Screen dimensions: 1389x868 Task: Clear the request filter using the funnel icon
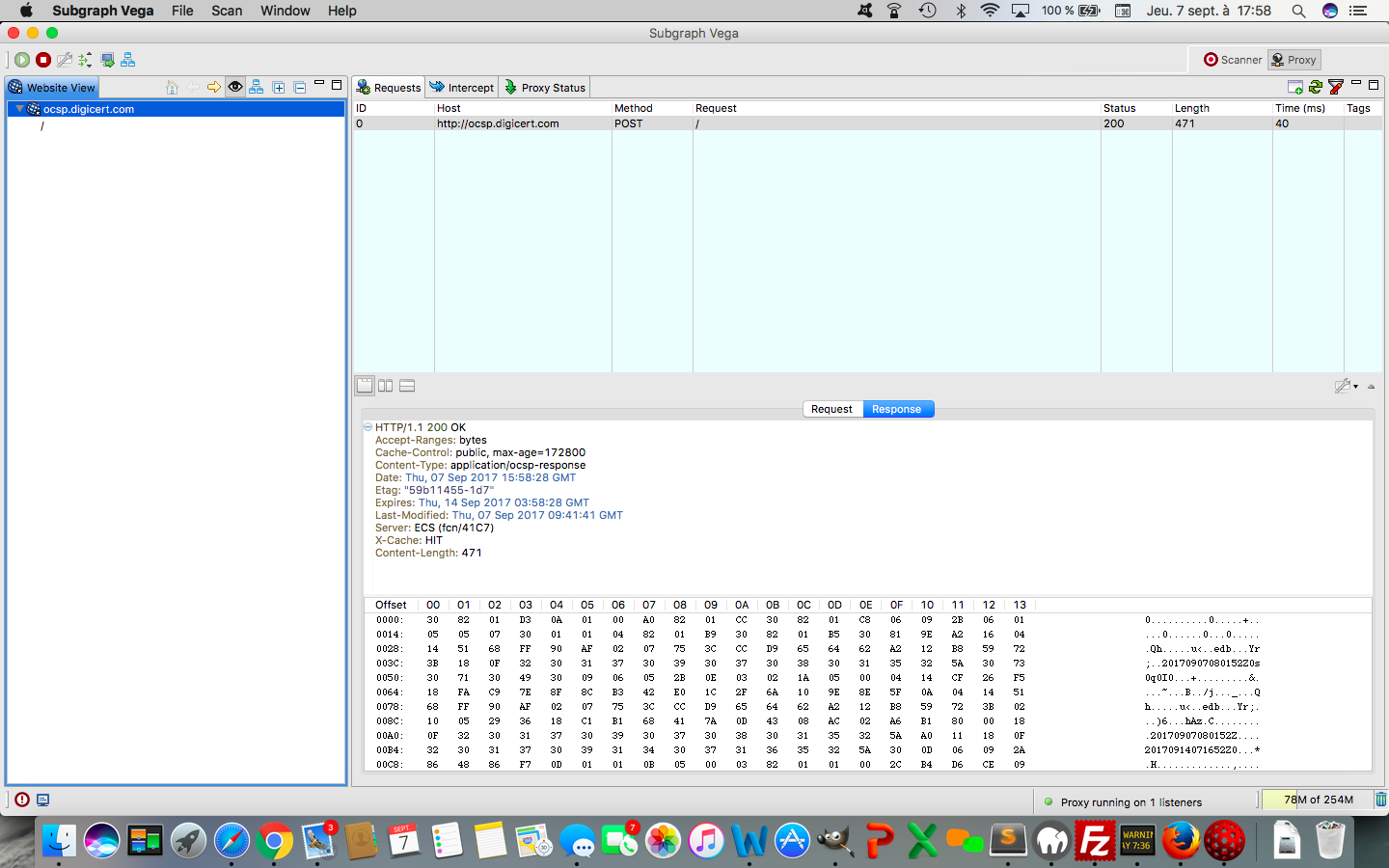click(x=1335, y=87)
